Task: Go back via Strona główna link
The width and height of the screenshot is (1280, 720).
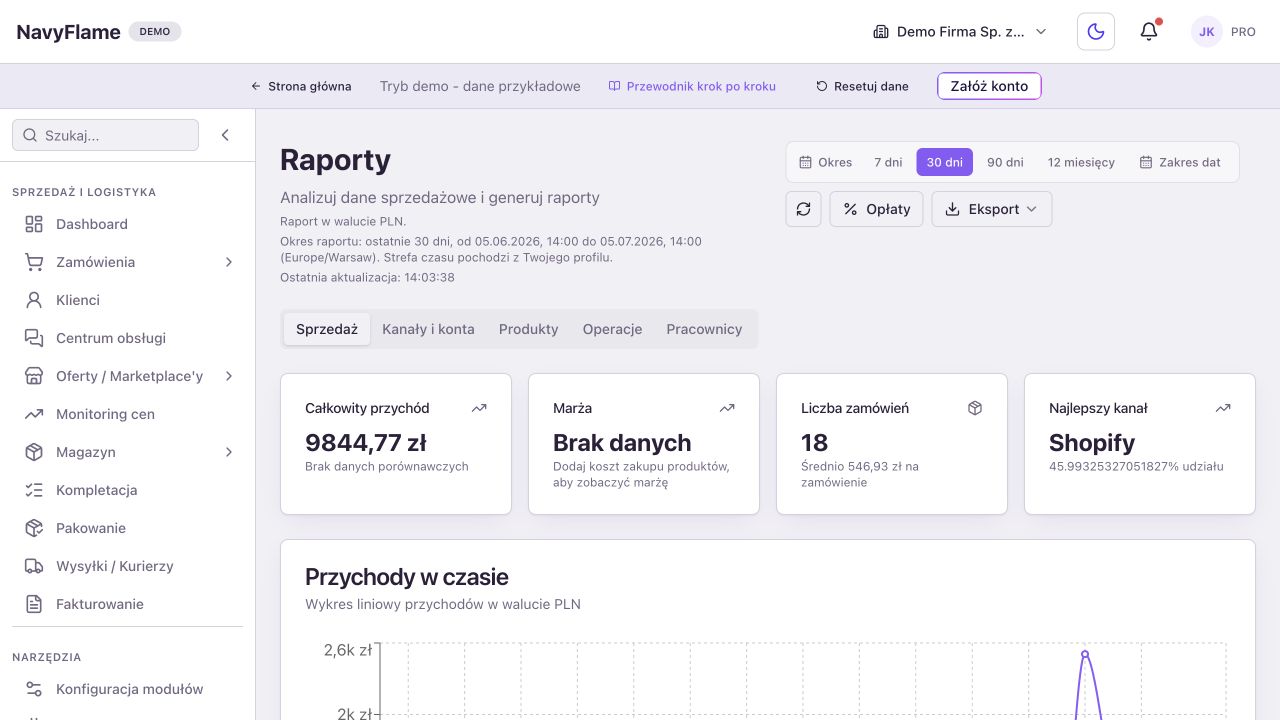Action: tap(301, 86)
